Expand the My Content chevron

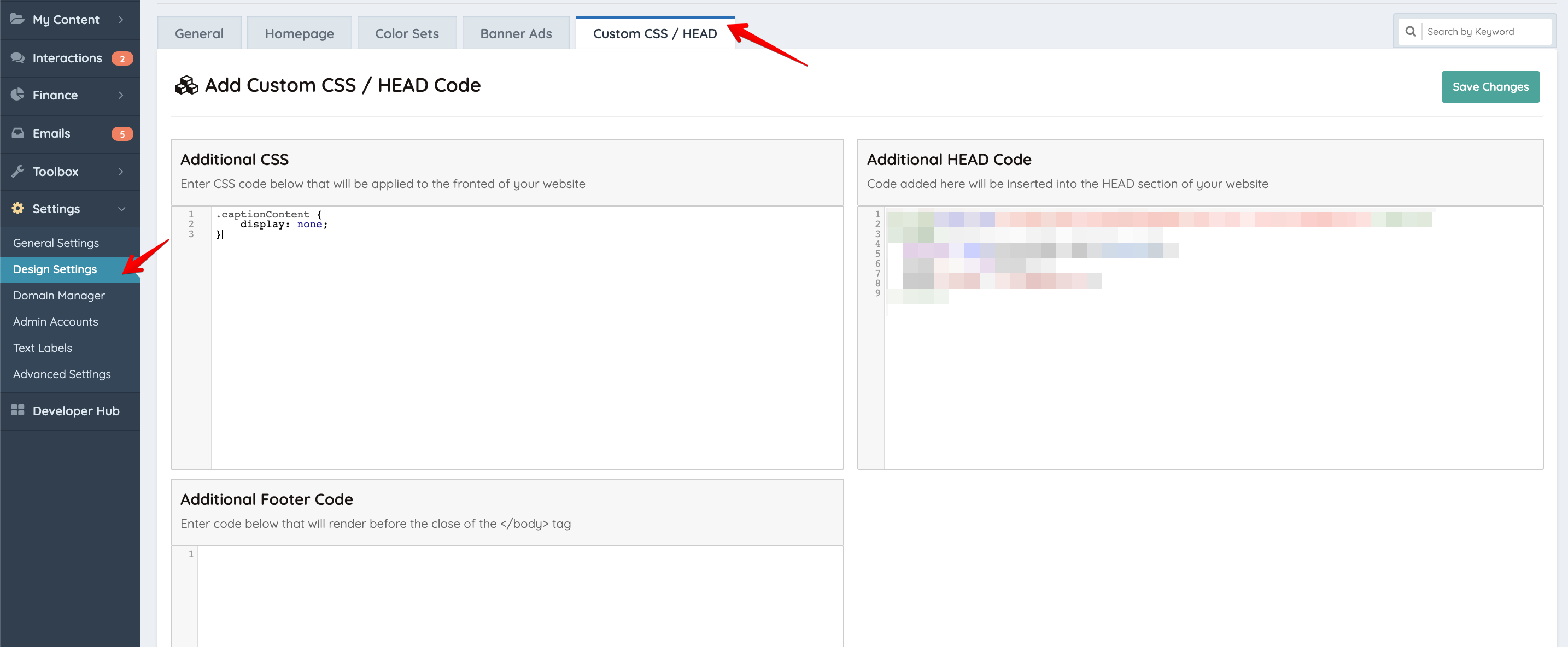click(121, 20)
